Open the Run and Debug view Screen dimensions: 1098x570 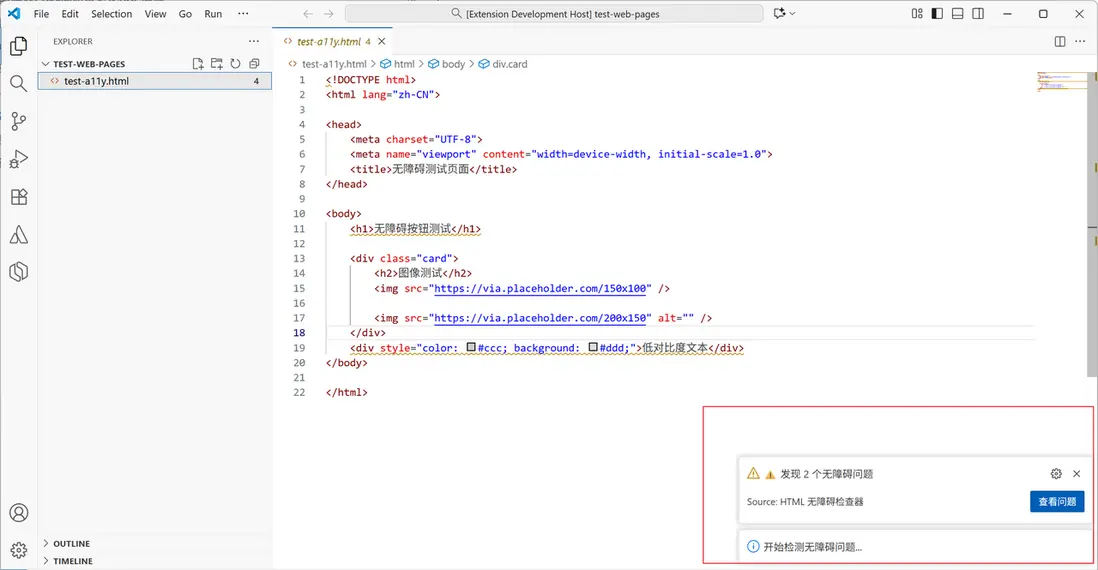point(18,160)
